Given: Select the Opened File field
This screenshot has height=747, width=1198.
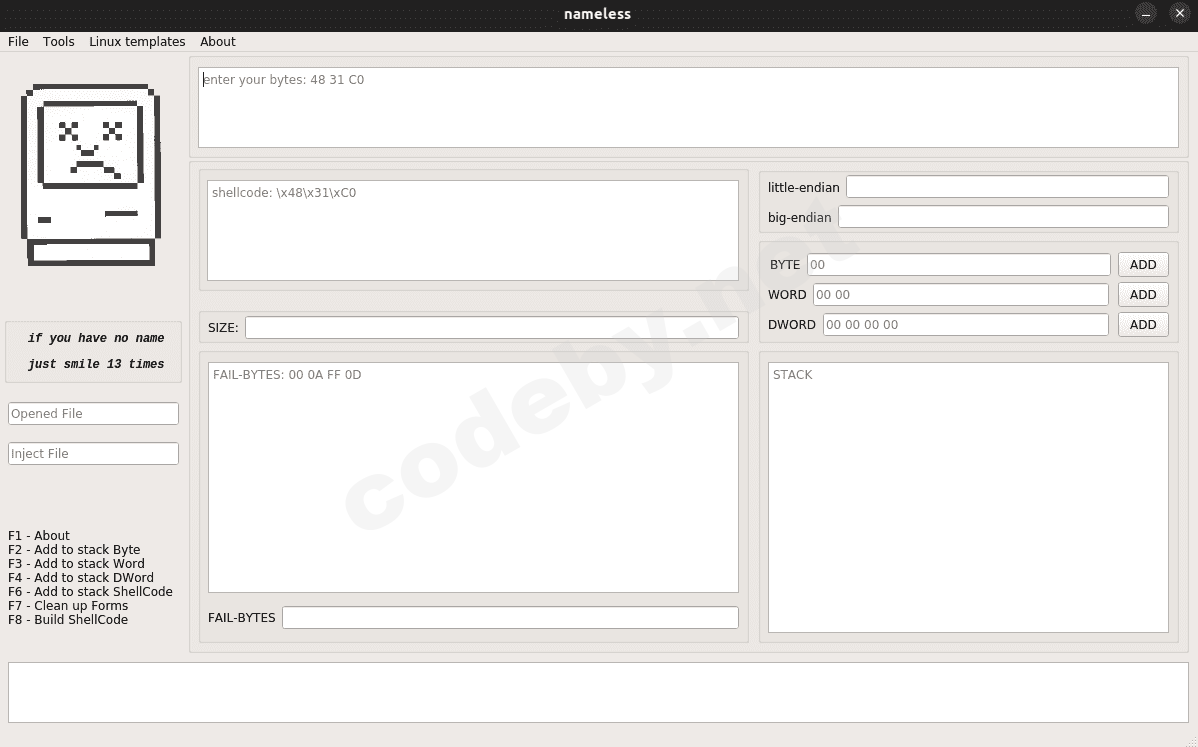Looking at the screenshot, I should pyautogui.click(x=93, y=413).
